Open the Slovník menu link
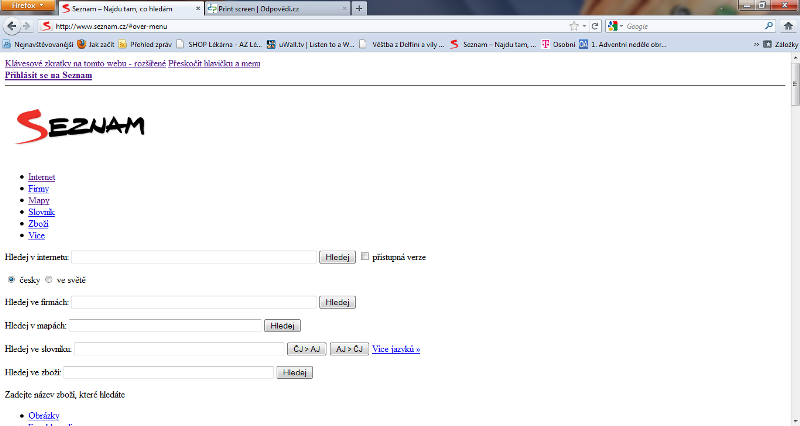 [x=41, y=212]
